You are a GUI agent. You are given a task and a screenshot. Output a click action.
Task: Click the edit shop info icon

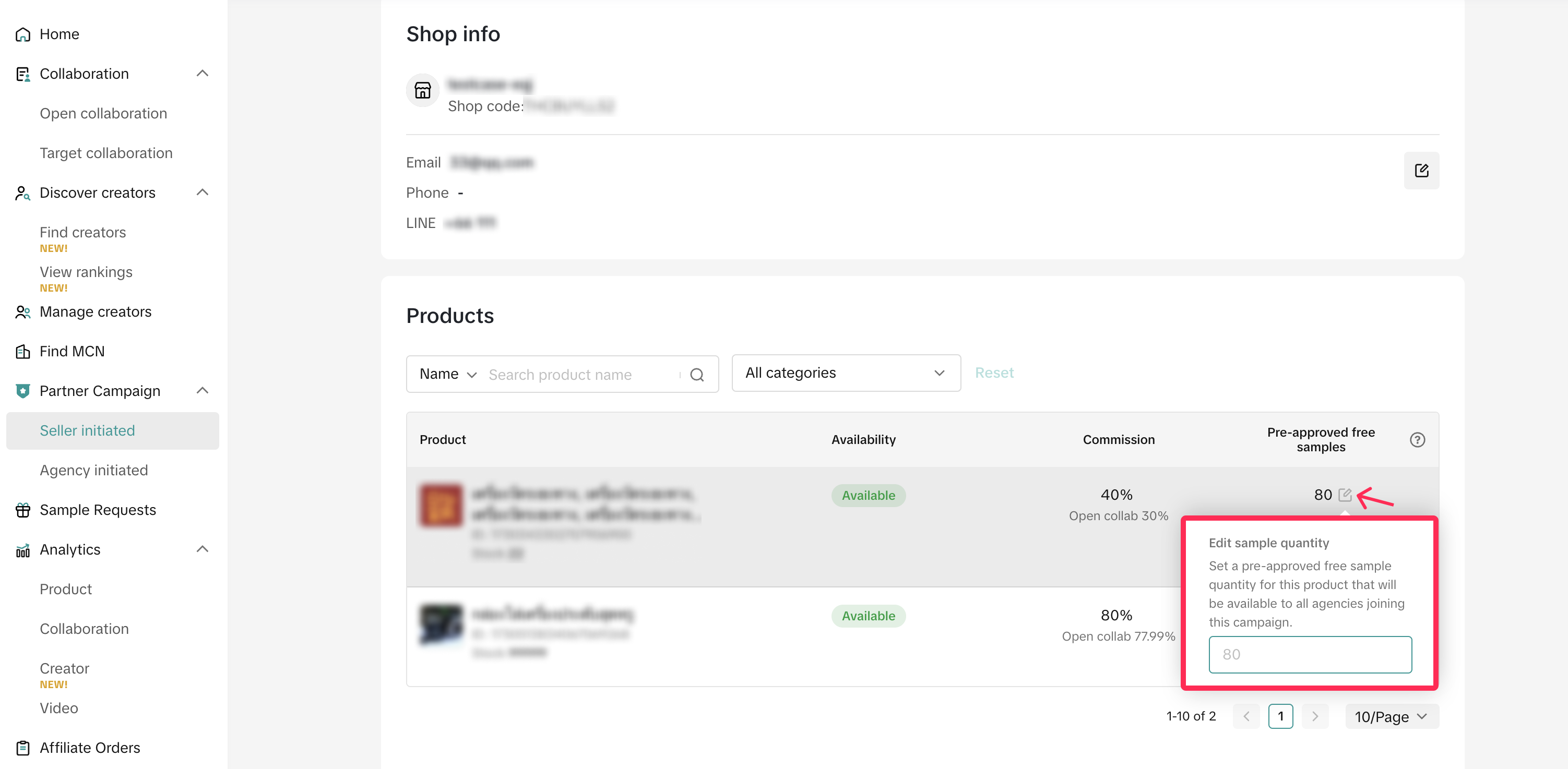[x=1421, y=171]
